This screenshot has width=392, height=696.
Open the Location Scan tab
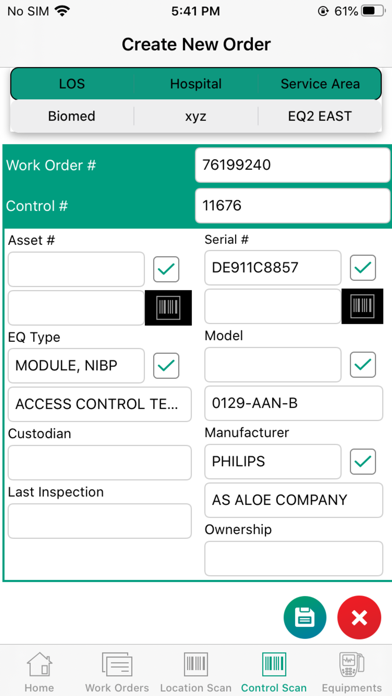click(196, 672)
